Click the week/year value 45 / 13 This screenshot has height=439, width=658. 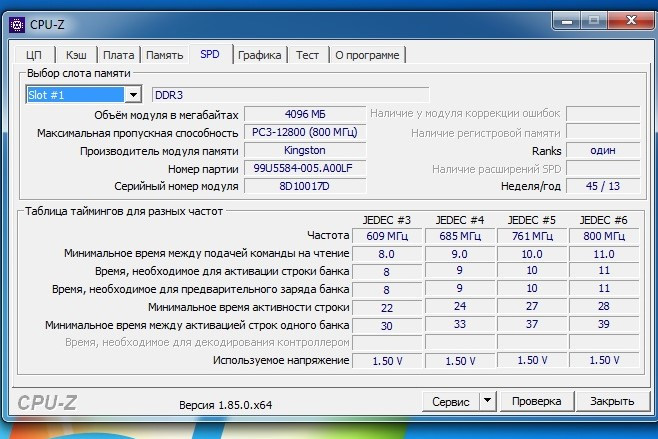coord(603,186)
